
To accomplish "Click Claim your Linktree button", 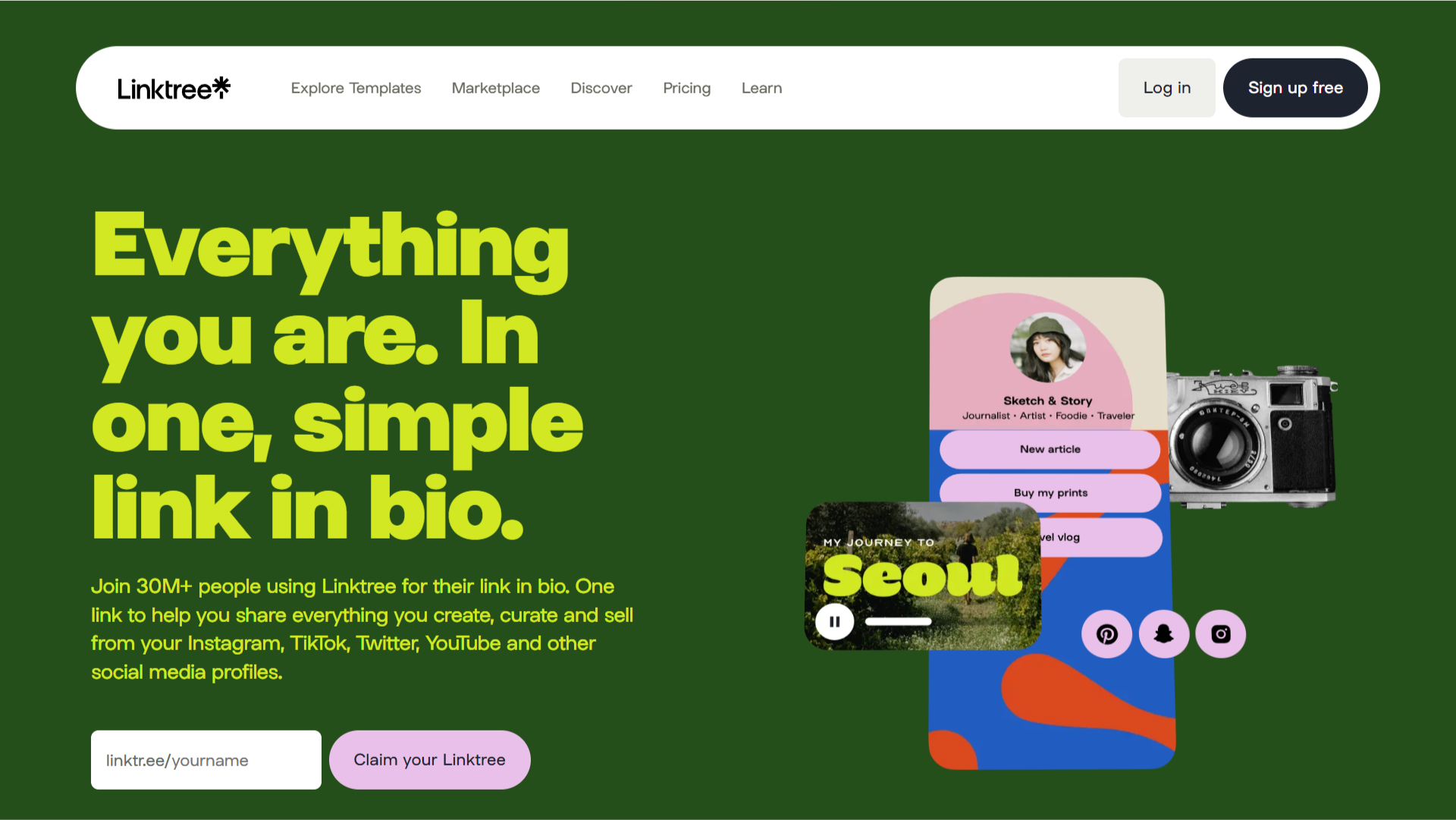I will tap(430, 760).
